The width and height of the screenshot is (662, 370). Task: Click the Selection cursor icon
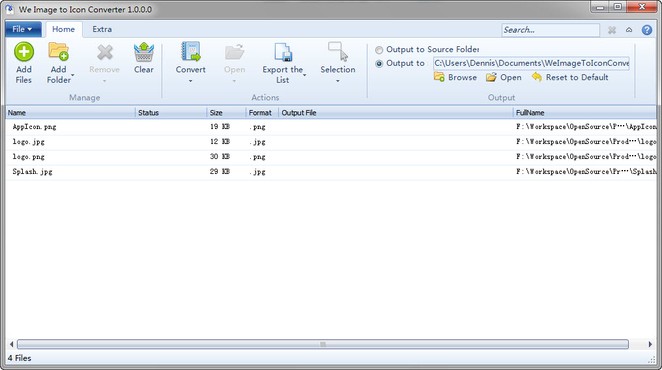coord(338,52)
